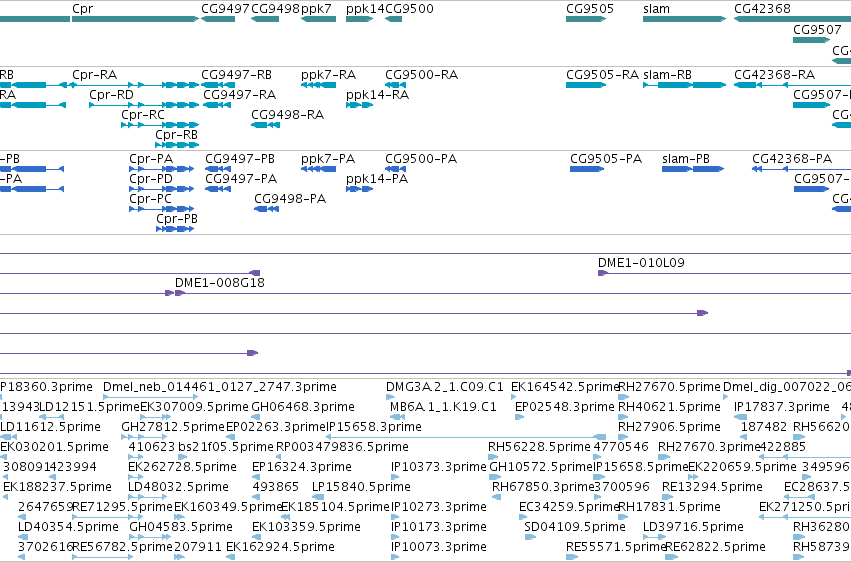Select transcript Cpr-RD
Viewport: 851px width, 562px height.
tap(144, 105)
